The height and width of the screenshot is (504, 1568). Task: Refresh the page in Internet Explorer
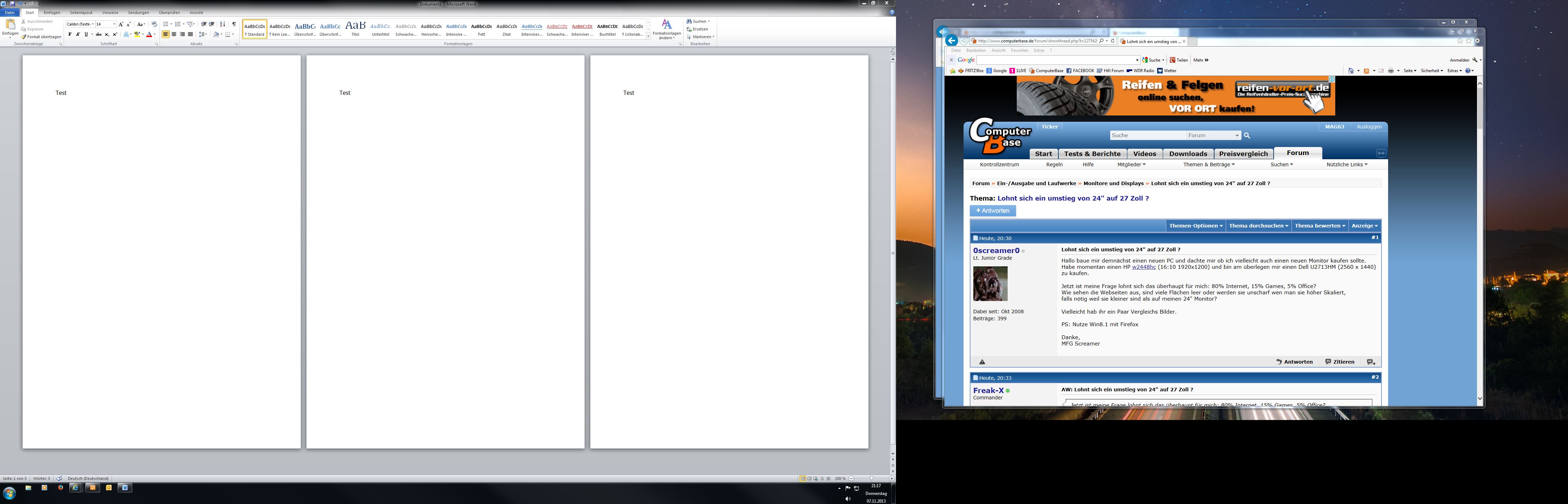click(x=1113, y=41)
